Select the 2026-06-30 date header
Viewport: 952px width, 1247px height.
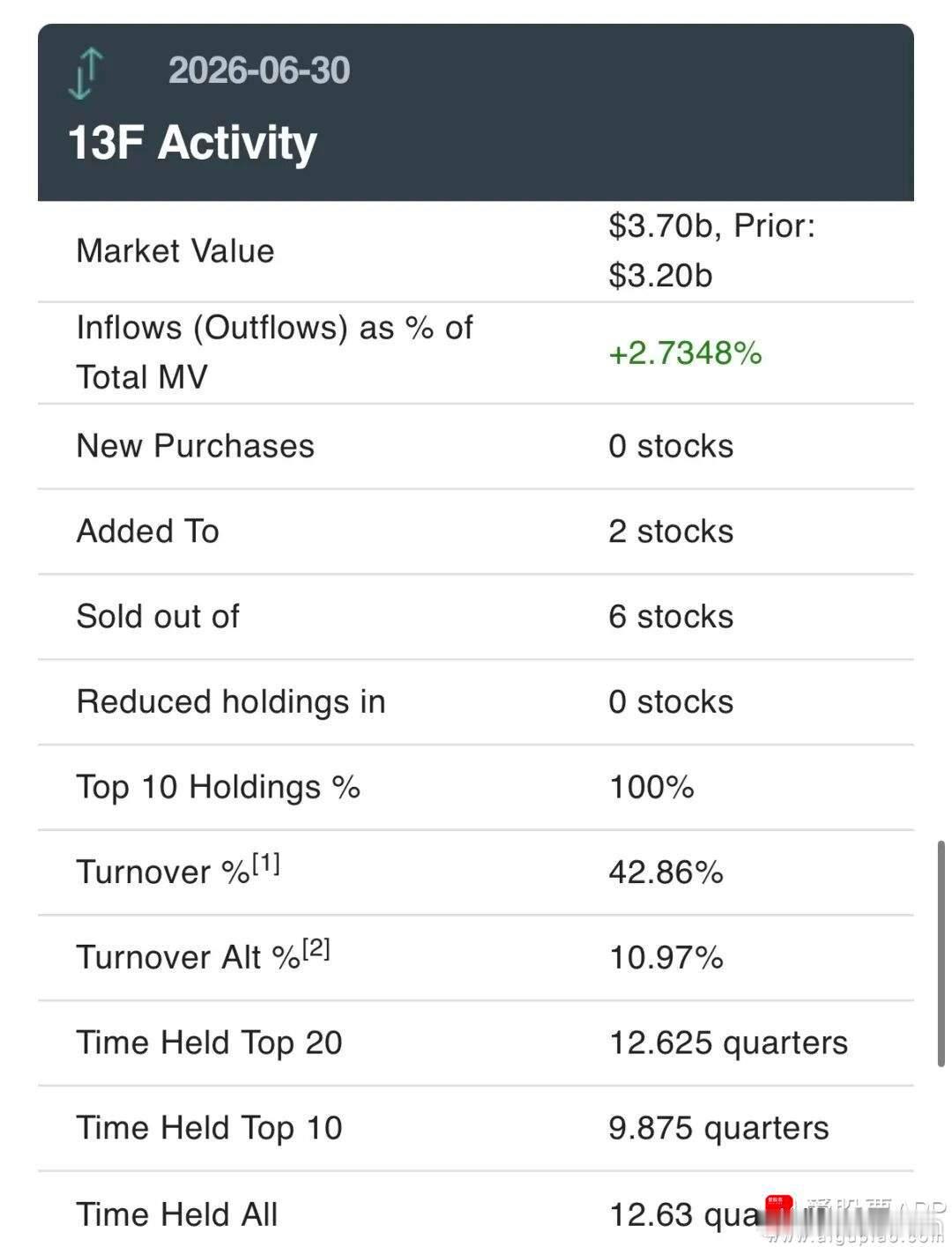pos(259,71)
